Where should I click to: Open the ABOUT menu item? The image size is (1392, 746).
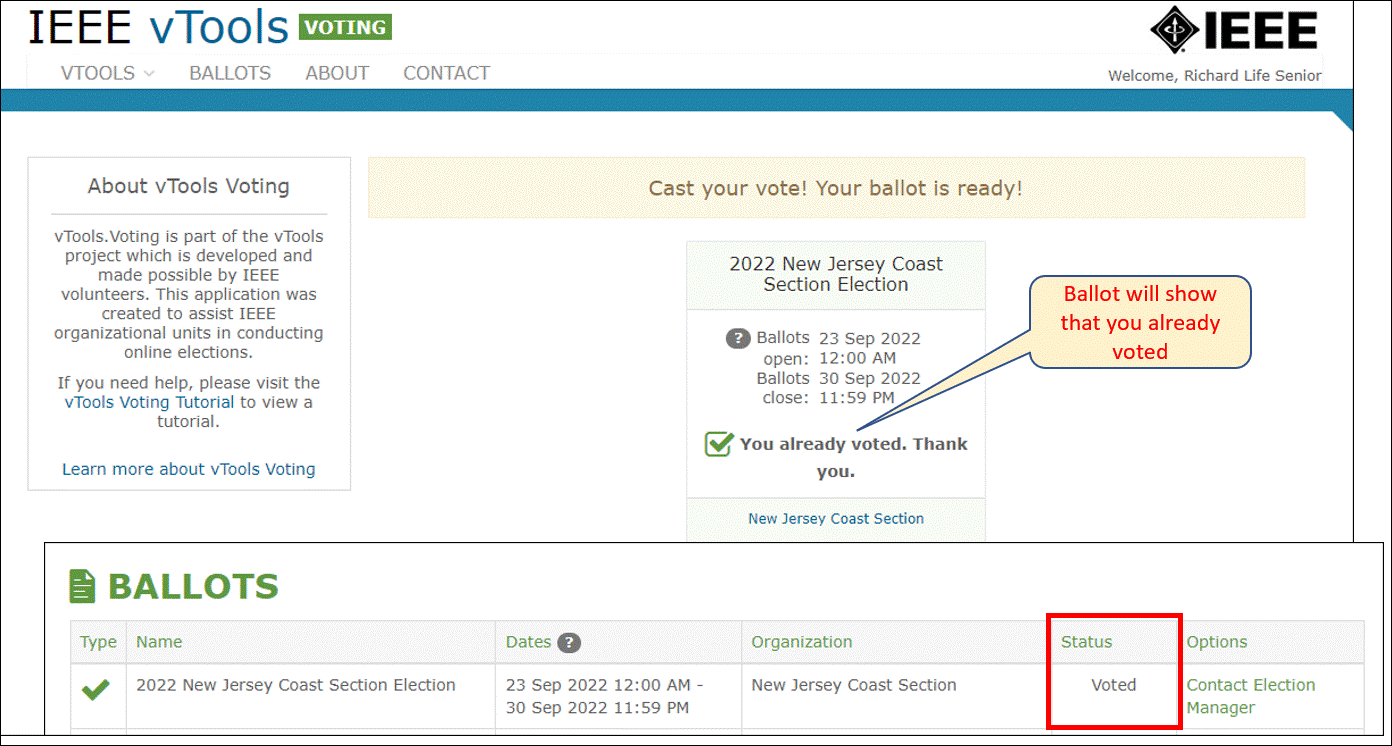[x=337, y=73]
